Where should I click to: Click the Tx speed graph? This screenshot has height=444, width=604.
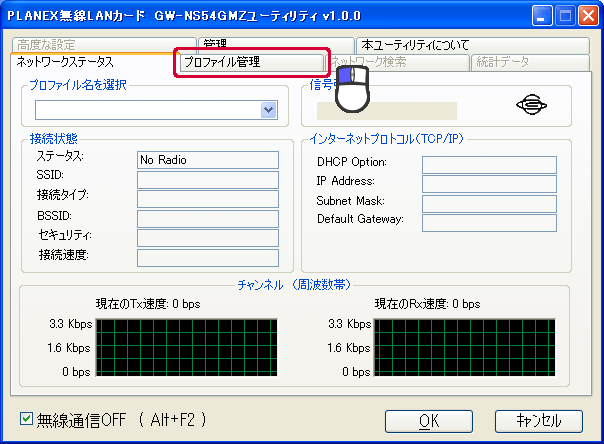click(x=186, y=347)
